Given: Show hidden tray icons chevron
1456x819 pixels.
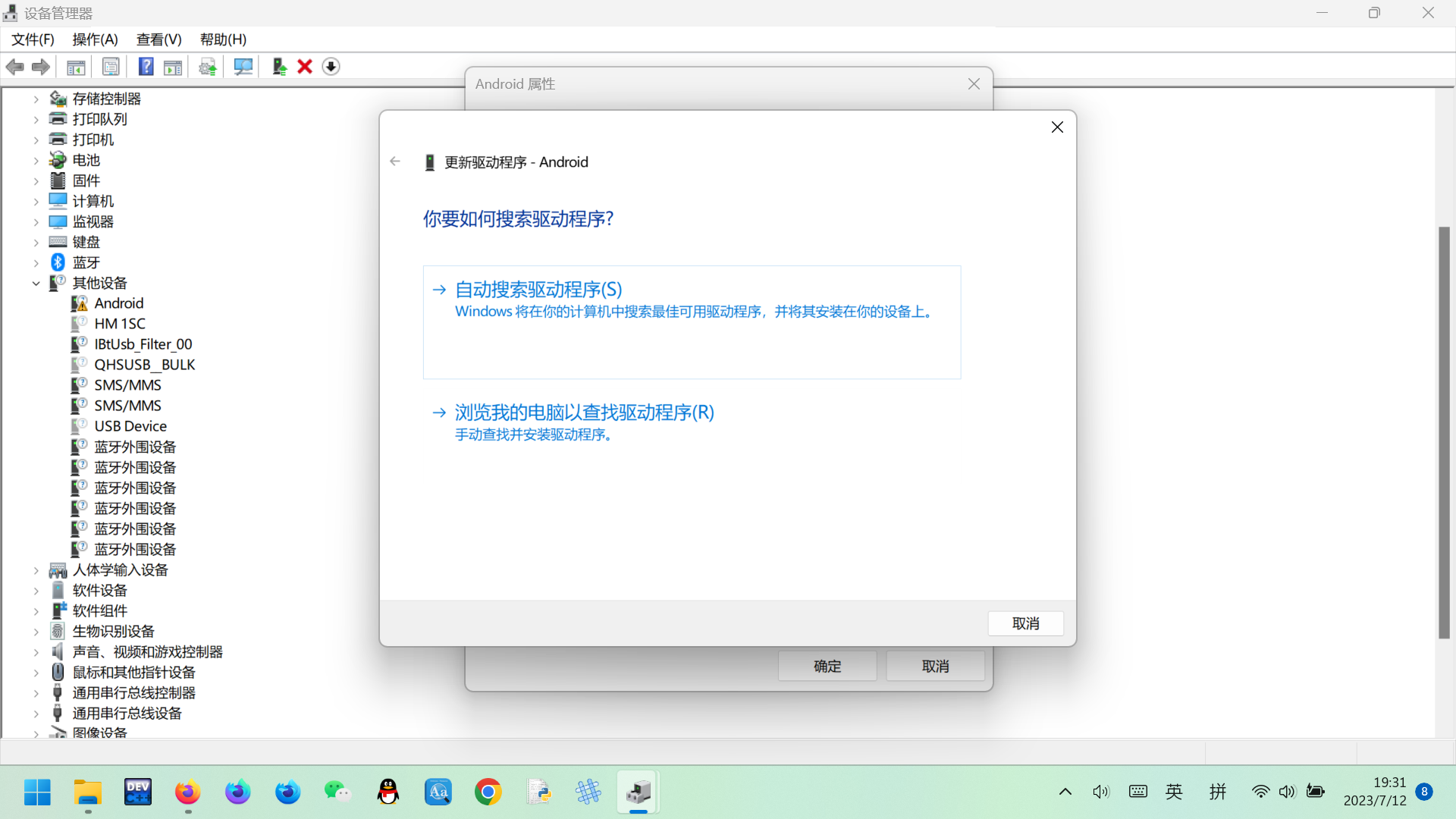Looking at the screenshot, I should 1065,792.
